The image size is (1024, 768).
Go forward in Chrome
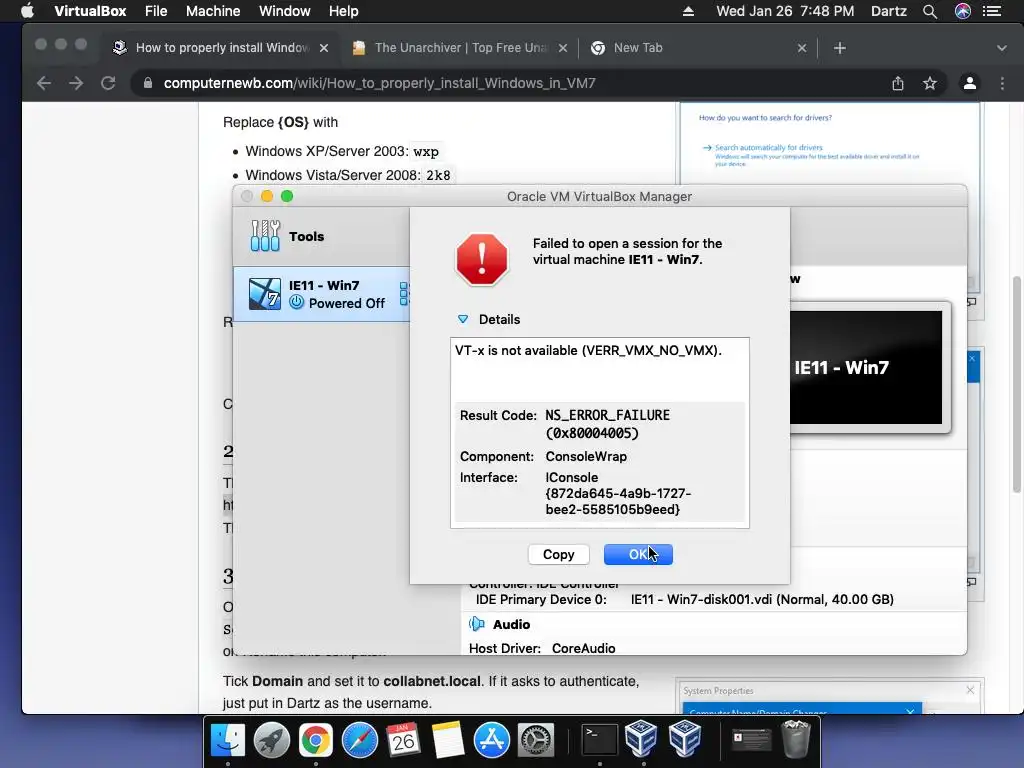pyautogui.click(x=76, y=83)
